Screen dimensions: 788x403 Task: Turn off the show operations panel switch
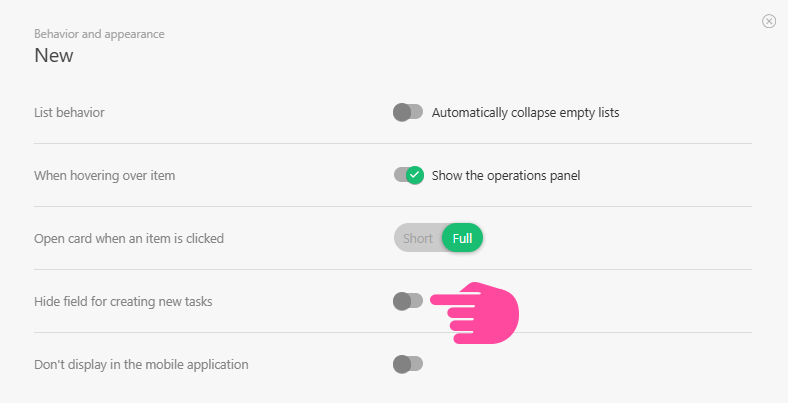click(408, 175)
